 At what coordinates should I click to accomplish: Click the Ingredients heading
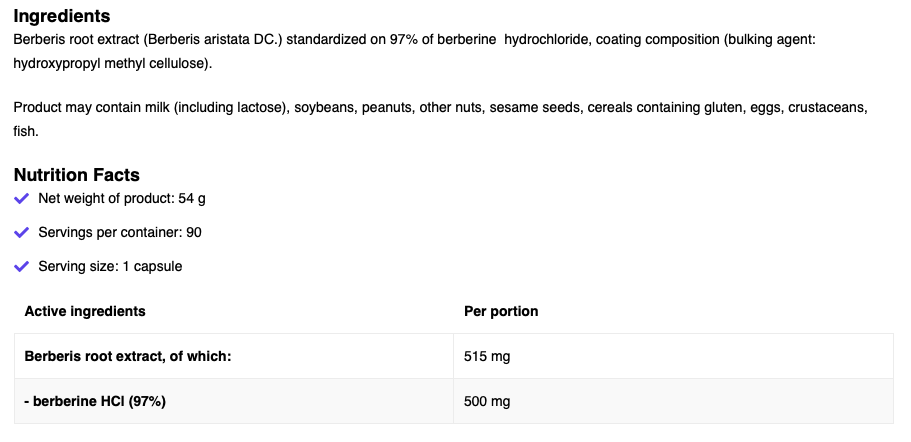tap(62, 17)
